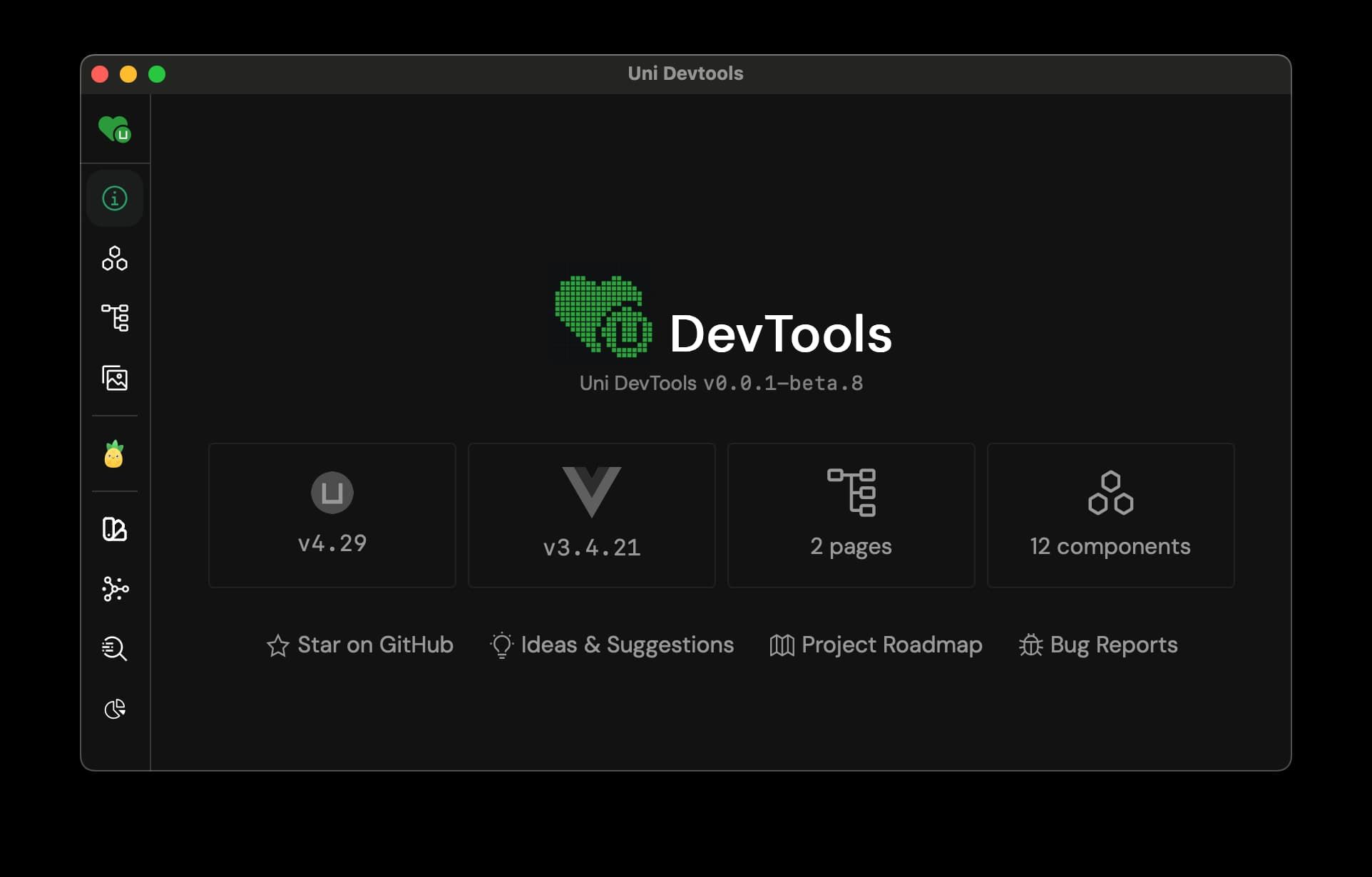Click the "12 components" card

(1110, 515)
